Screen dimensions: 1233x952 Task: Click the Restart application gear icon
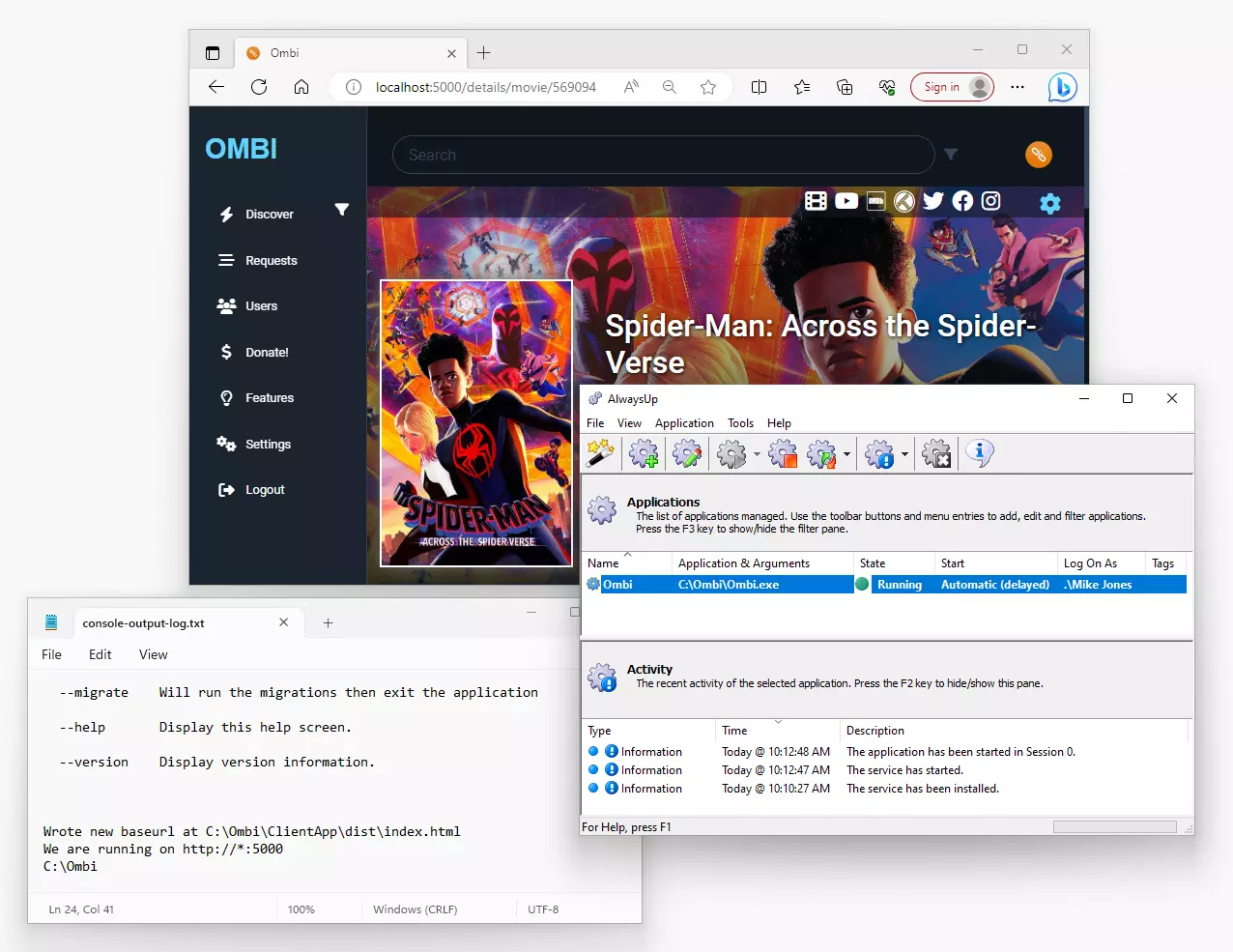click(822, 453)
